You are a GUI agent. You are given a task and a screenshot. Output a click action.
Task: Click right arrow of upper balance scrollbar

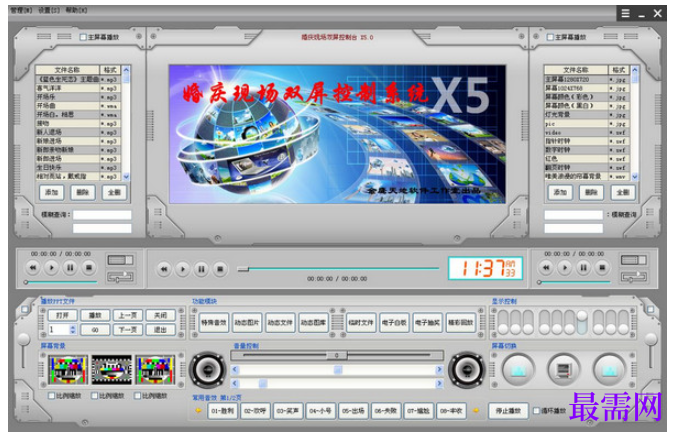coord(439,370)
